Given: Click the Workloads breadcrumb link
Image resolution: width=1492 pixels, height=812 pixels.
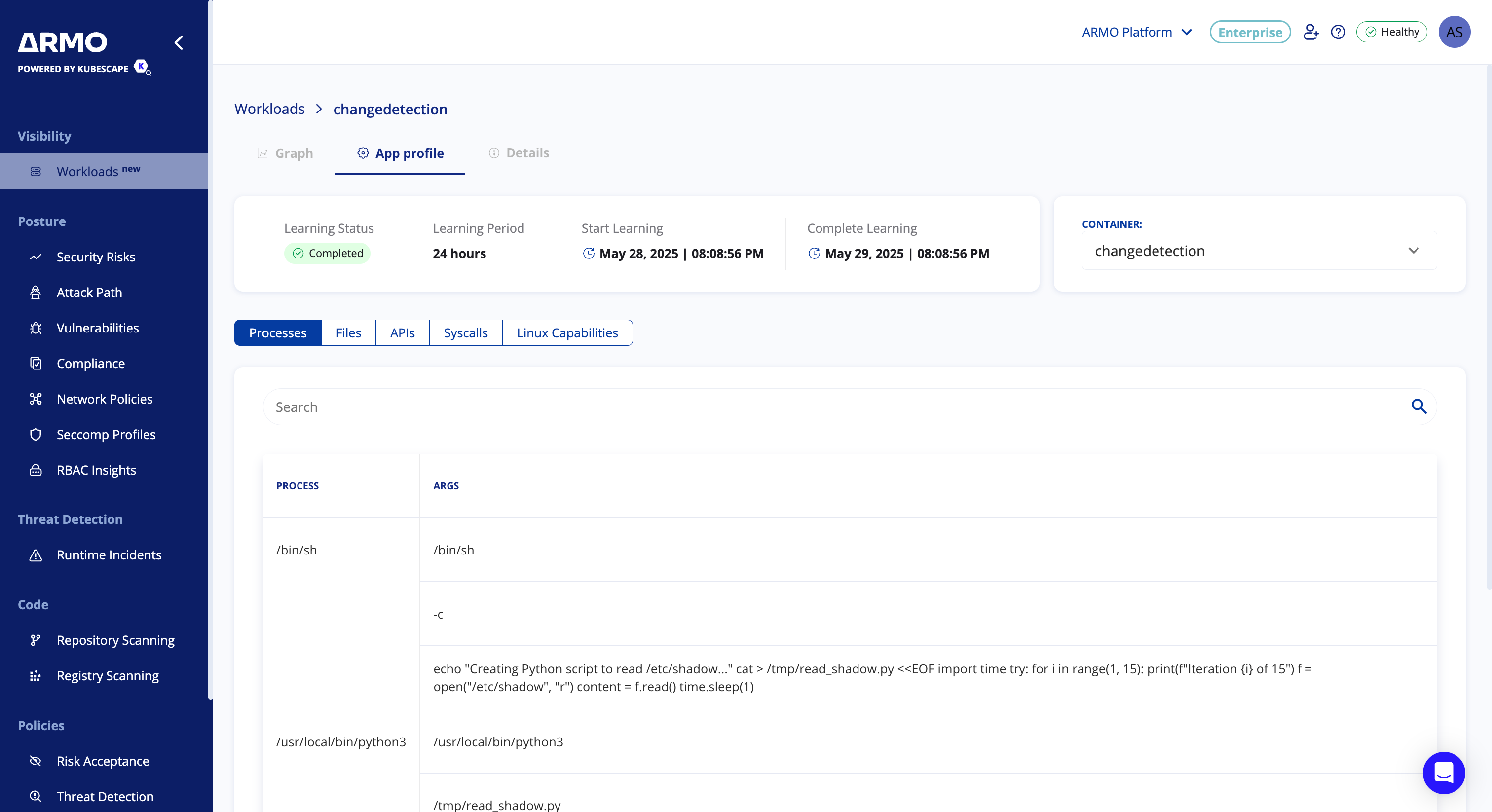Looking at the screenshot, I should tap(269, 109).
